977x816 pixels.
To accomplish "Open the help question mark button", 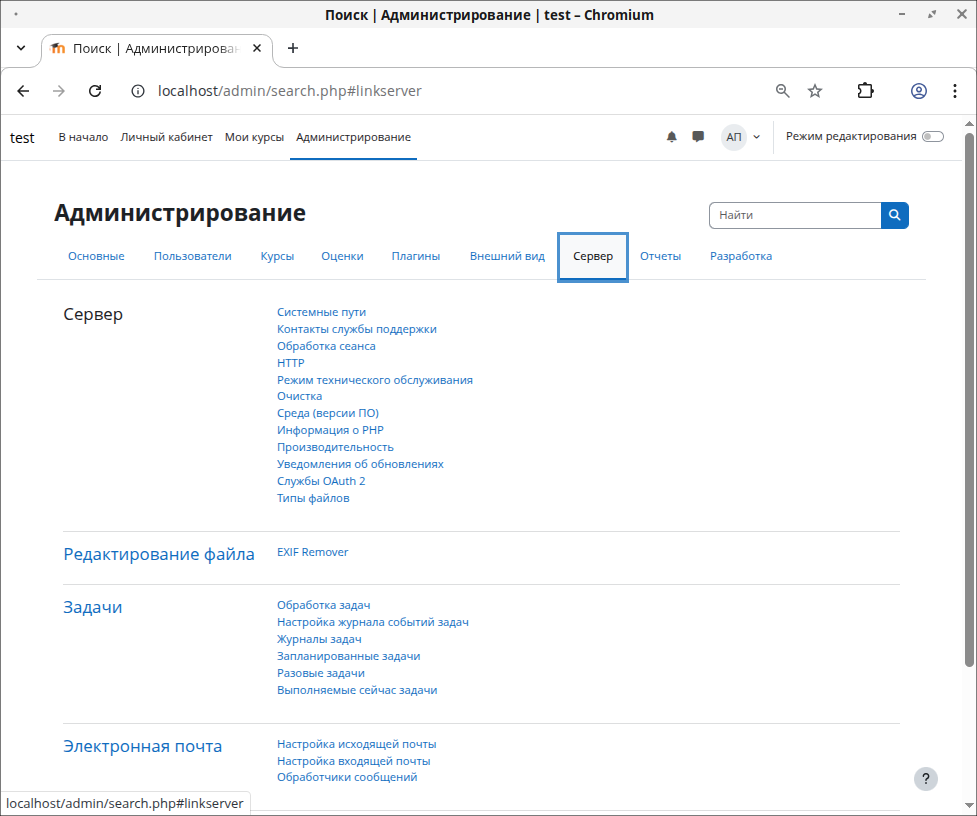I will point(926,779).
